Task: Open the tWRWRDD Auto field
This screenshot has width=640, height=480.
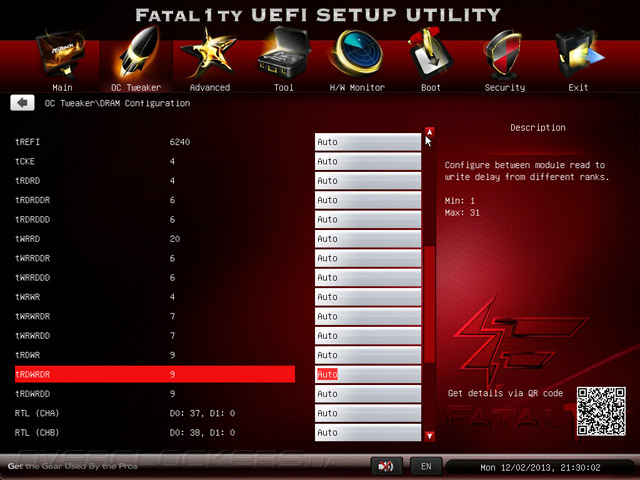Action: [x=368, y=336]
